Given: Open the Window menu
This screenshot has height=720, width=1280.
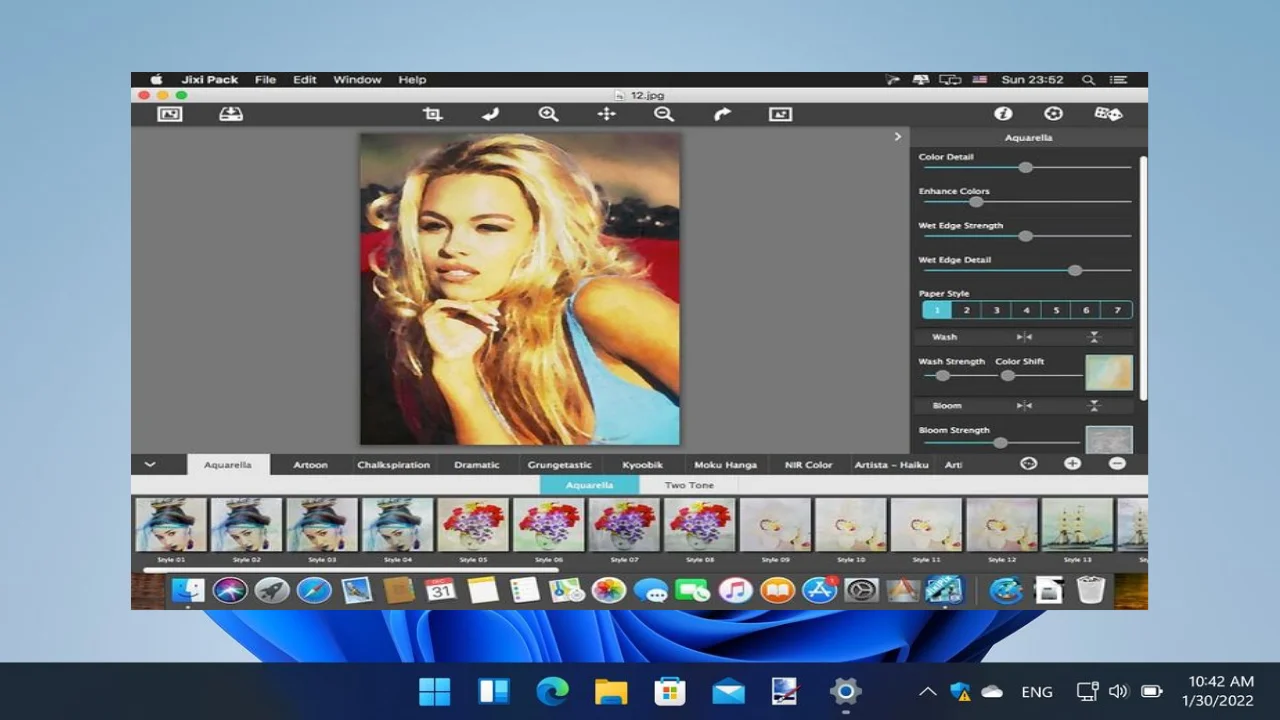Looking at the screenshot, I should pos(357,80).
